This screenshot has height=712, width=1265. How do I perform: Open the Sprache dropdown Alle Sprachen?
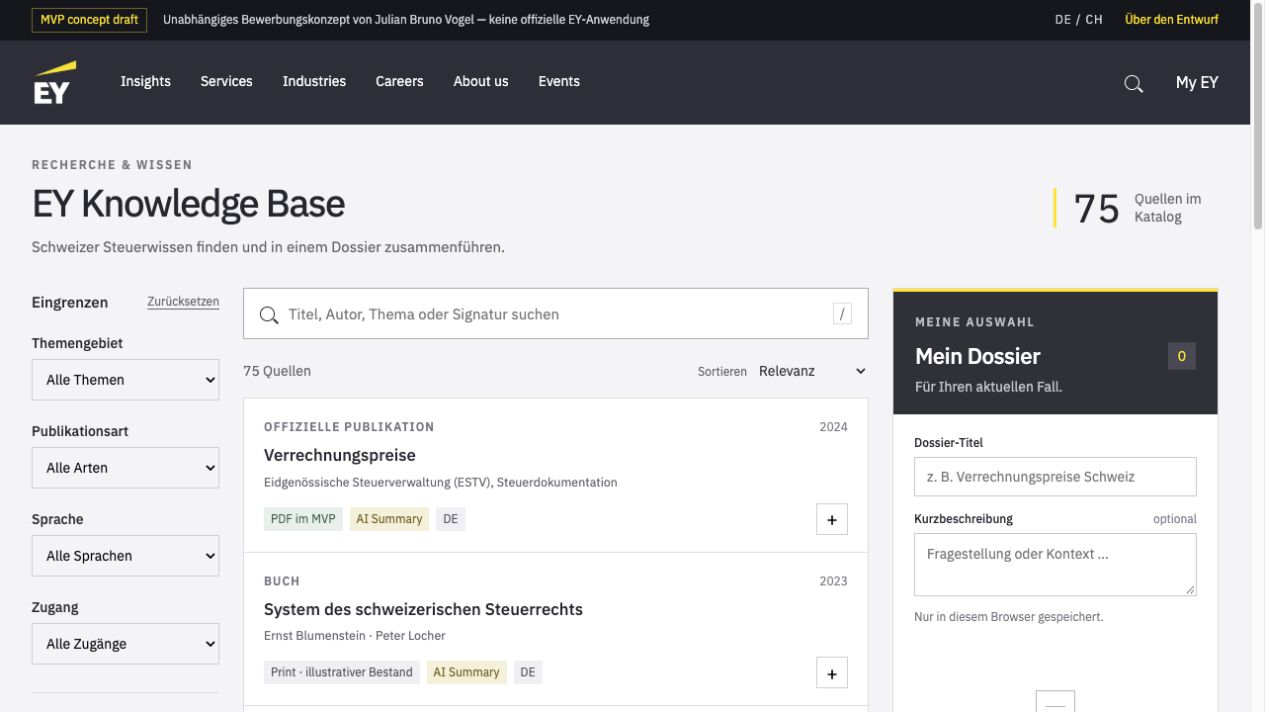[125, 556]
